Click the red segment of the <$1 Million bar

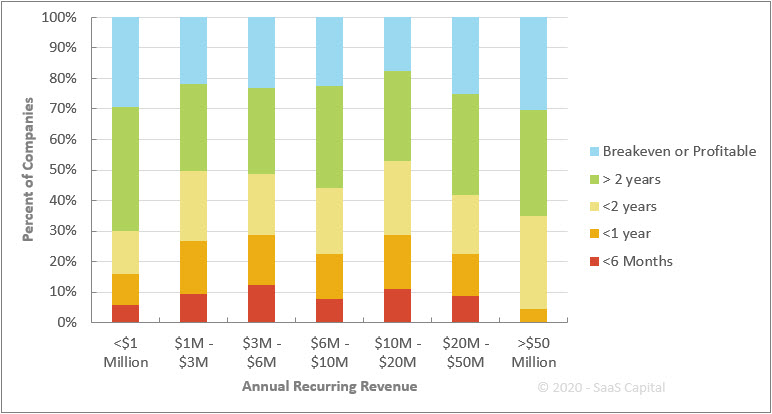(x=126, y=314)
